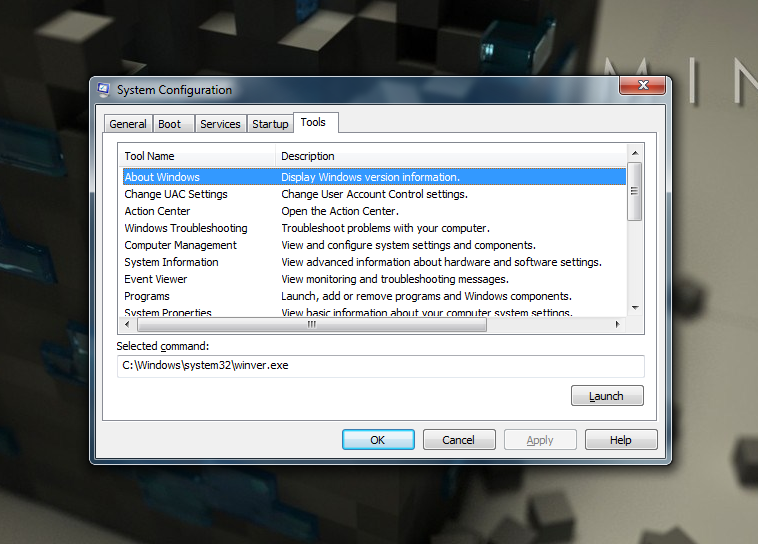Select the Startup tab
The image size is (758, 544).
270,124
